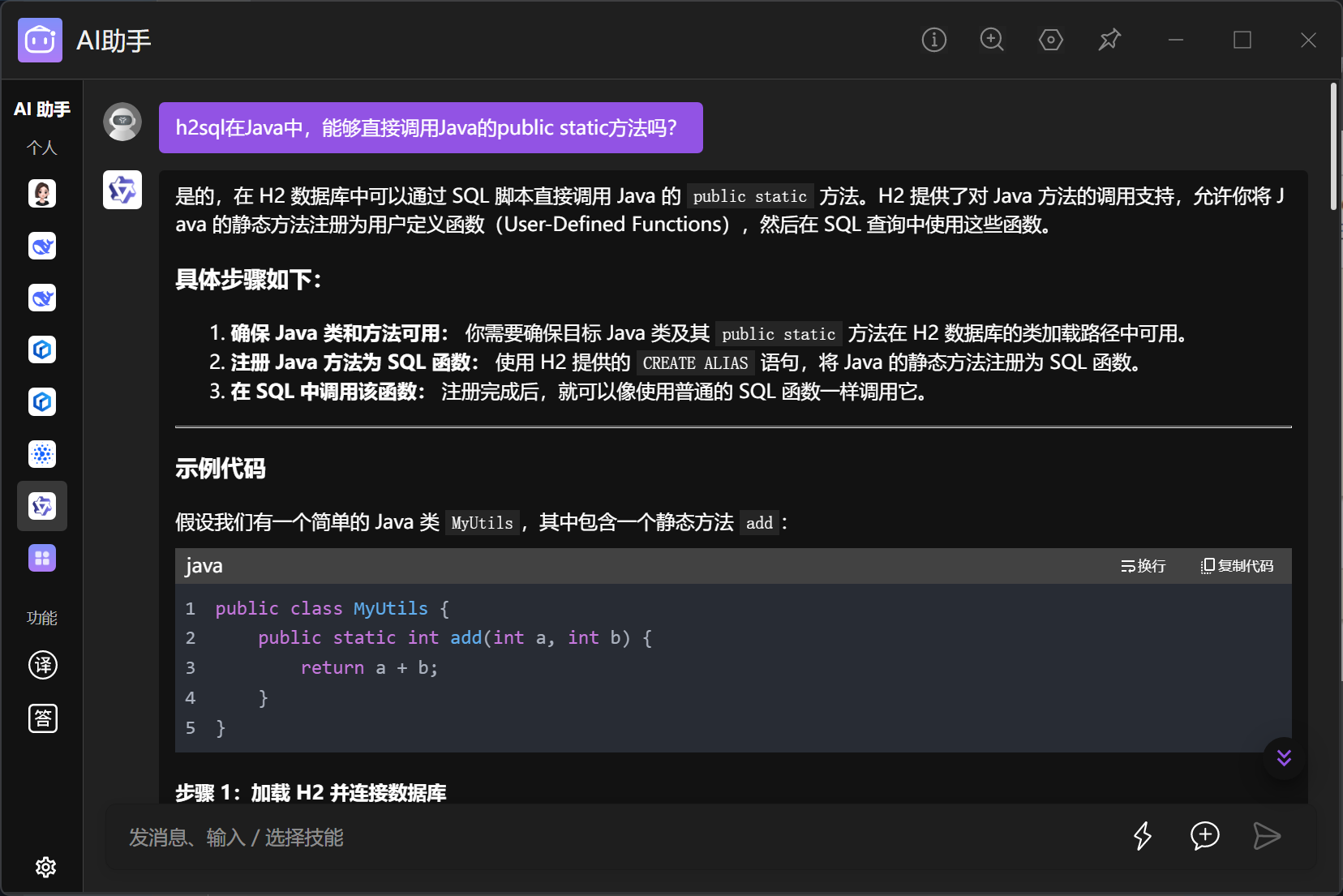Screen dimensions: 1343x896
Task: Select the female avatar assistant in sidebar
Action: (42, 194)
